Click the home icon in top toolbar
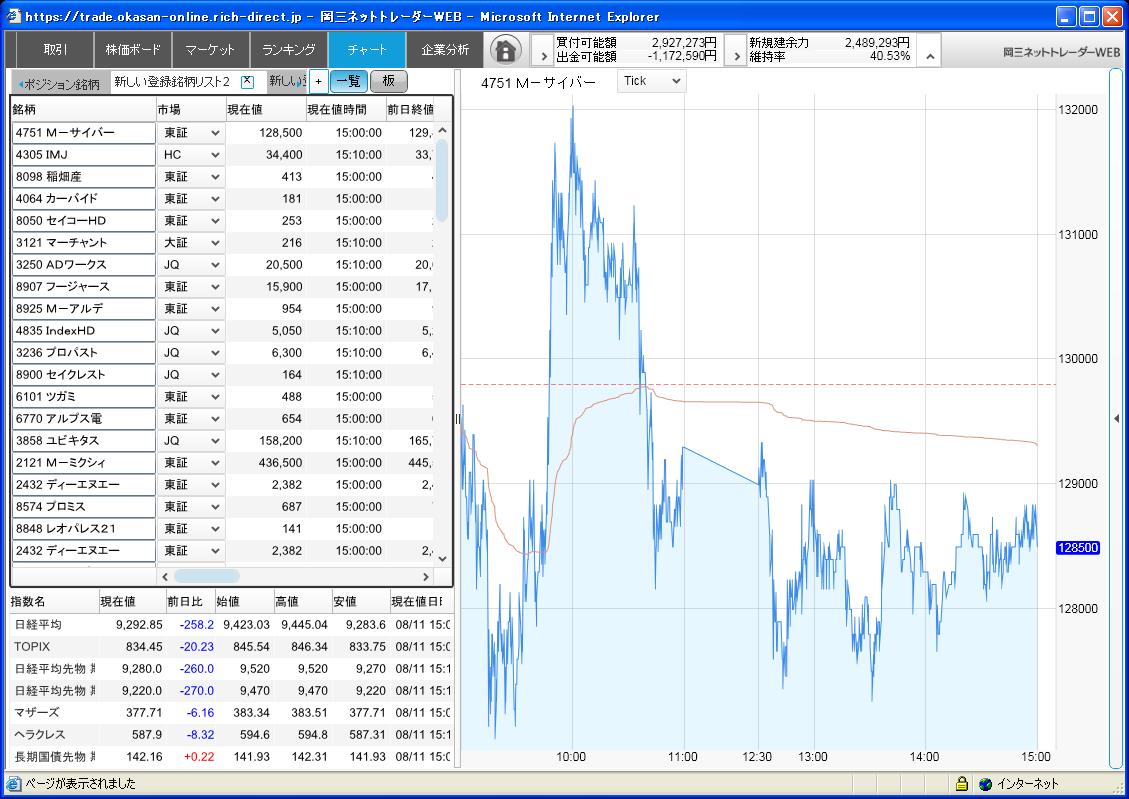The image size is (1129, 799). tap(507, 50)
